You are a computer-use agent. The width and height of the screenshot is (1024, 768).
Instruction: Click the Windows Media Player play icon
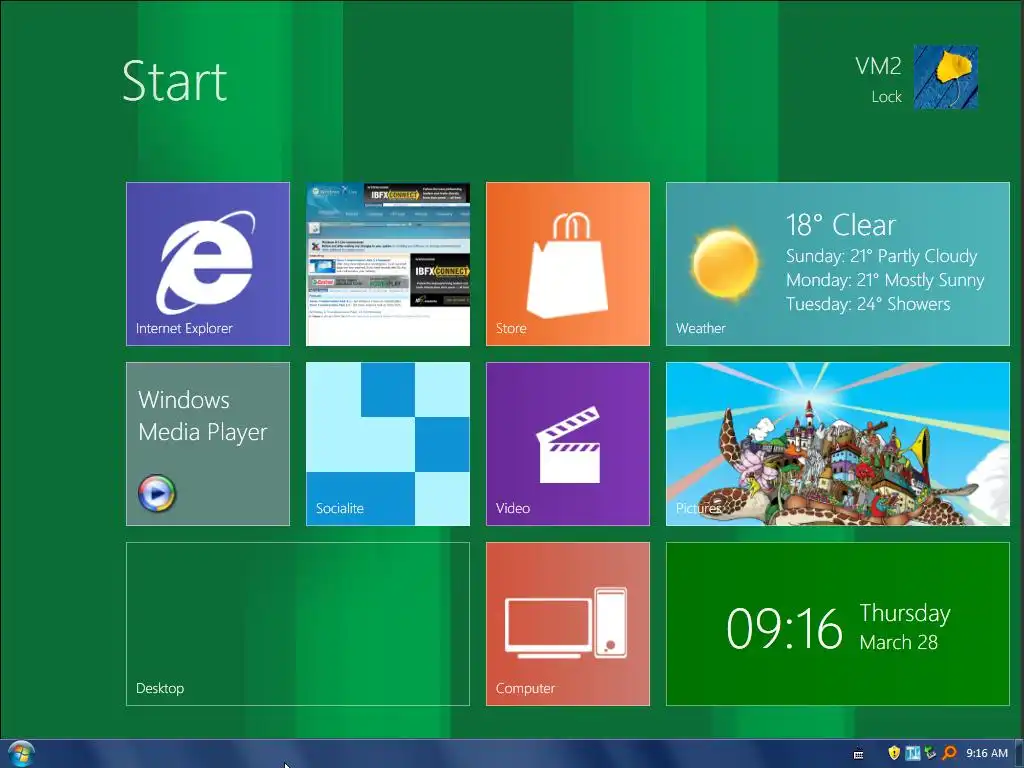pyautogui.click(x=157, y=493)
